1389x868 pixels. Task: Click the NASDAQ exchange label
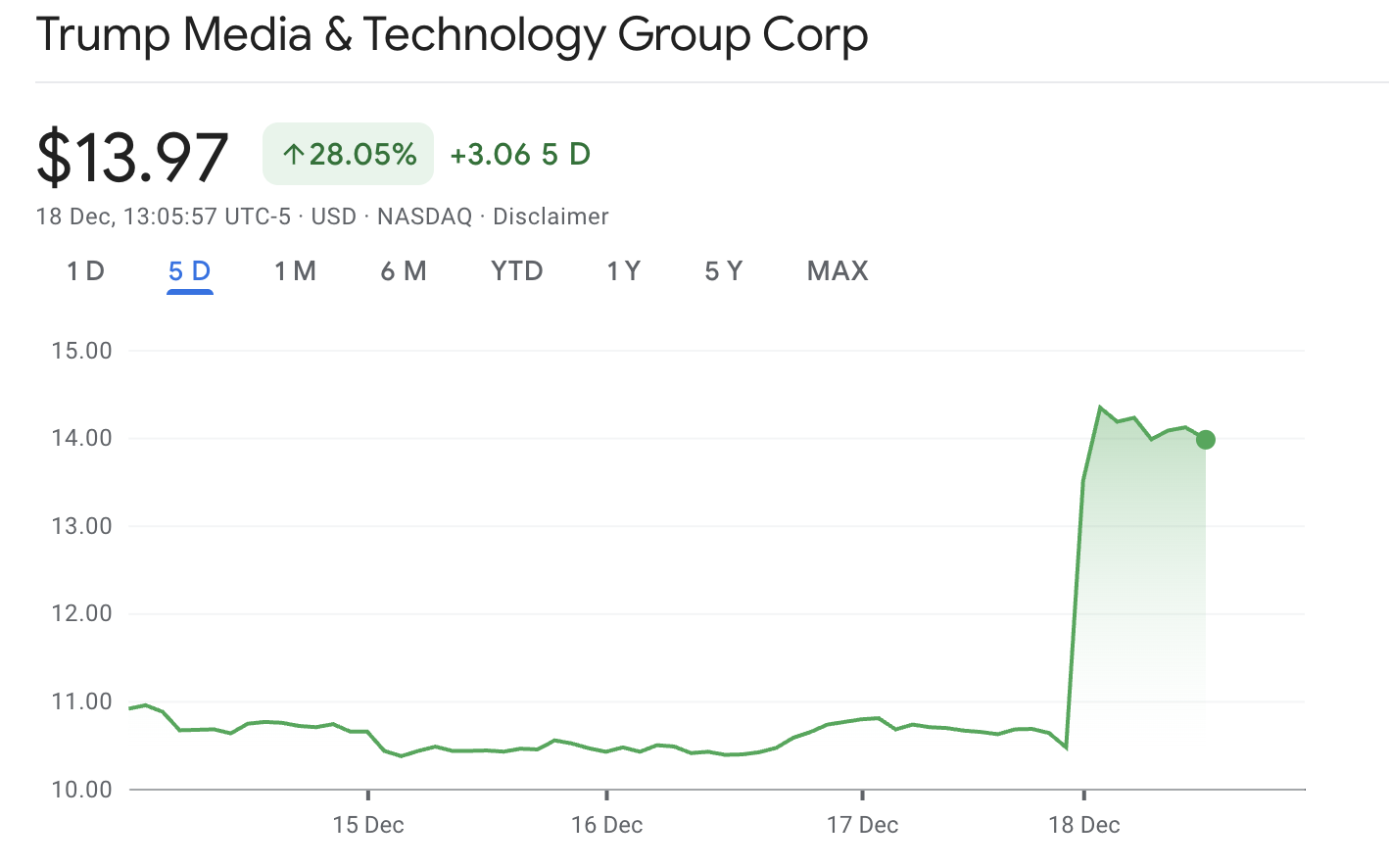tap(423, 217)
